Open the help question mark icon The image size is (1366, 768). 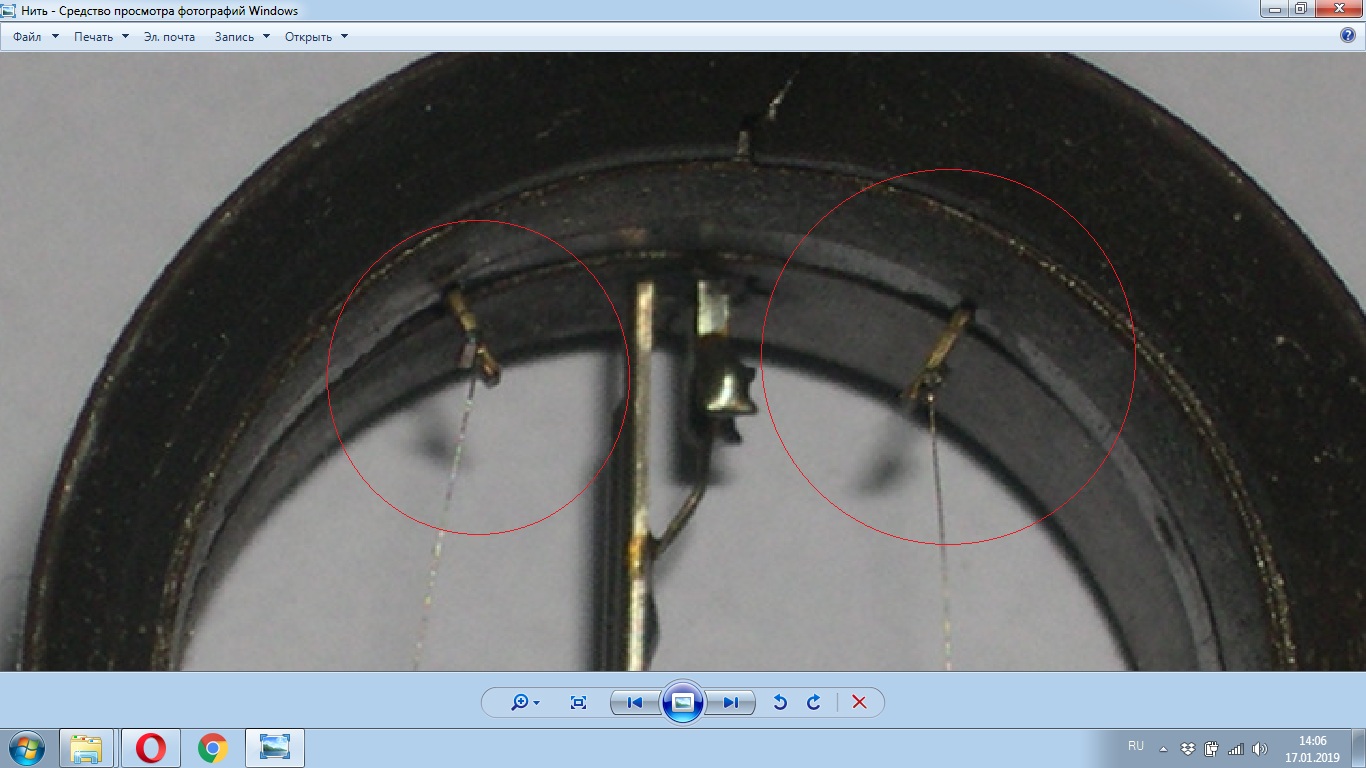point(1348,36)
